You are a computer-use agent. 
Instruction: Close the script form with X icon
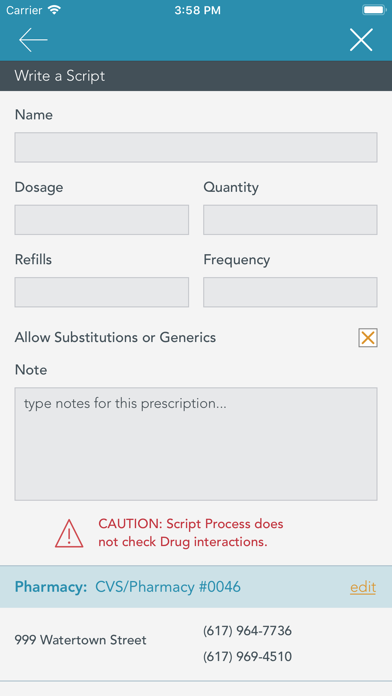coord(361,40)
